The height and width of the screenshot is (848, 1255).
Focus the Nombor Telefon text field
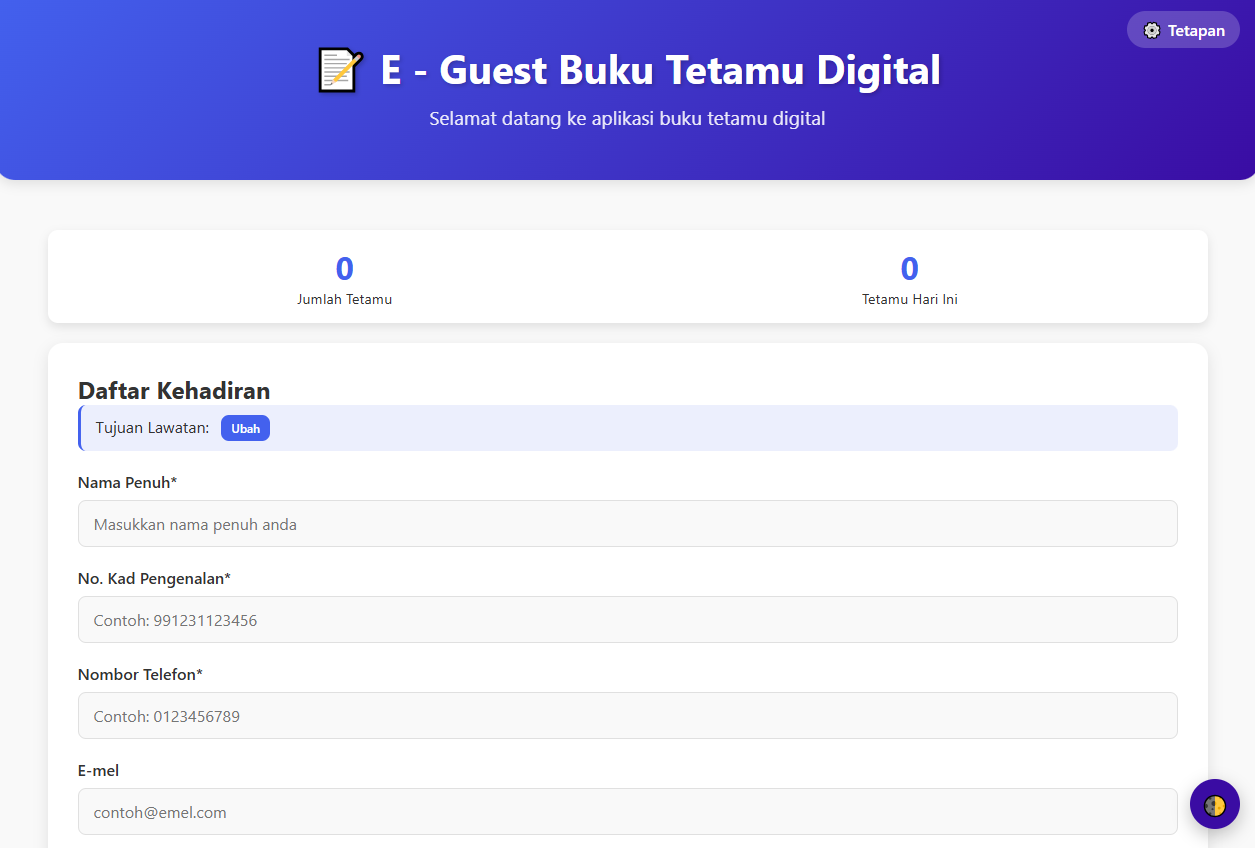[x=627, y=715]
